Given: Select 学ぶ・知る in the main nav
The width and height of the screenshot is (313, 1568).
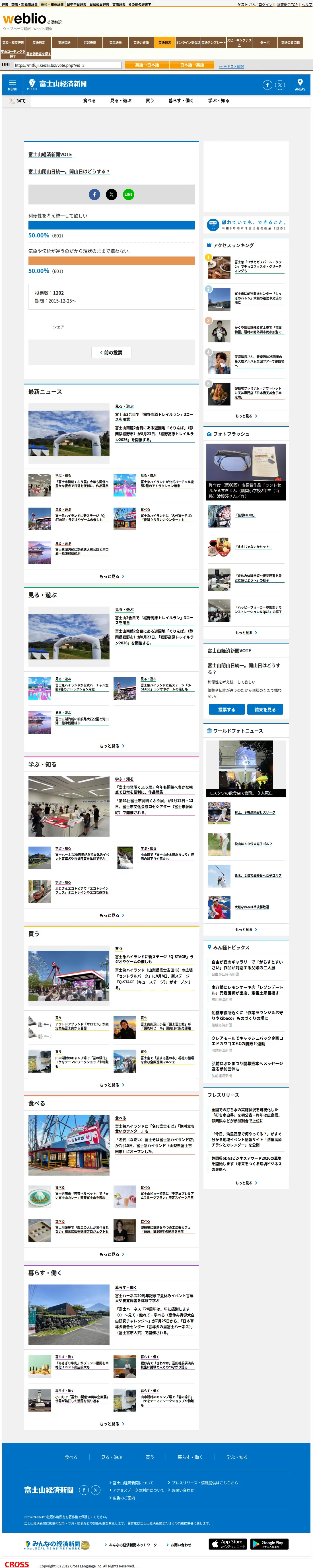Looking at the screenshot, I should pyautogui.click(x=219, y=101).
